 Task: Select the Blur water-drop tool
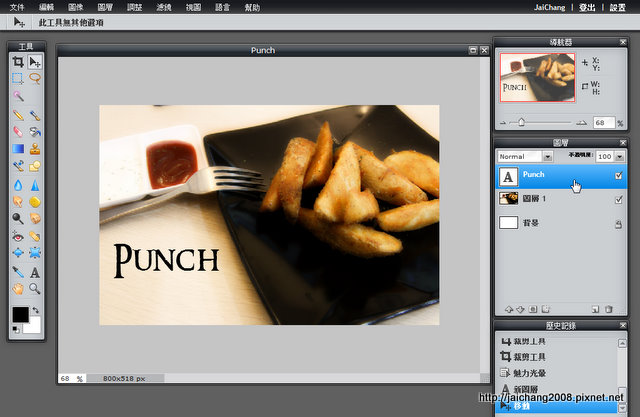tap(18, 185)
